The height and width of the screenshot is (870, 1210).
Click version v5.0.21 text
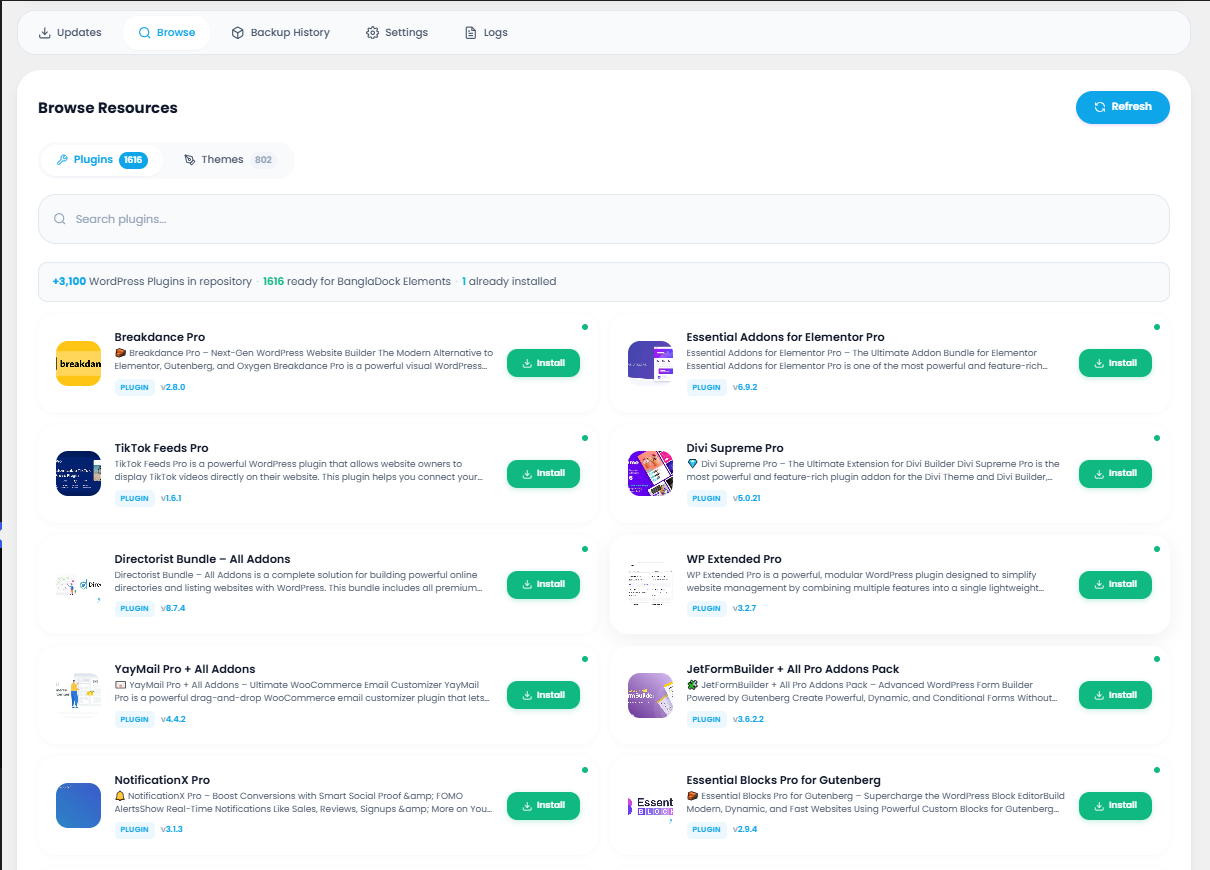point(746,498)
